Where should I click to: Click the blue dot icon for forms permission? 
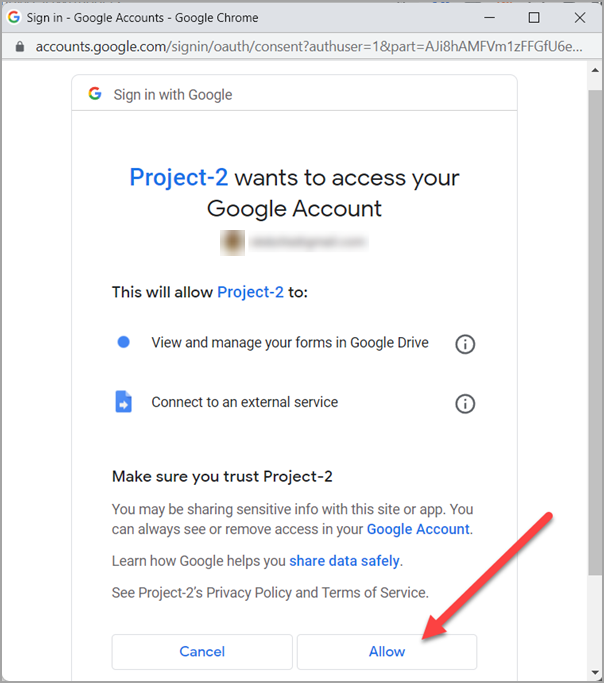pyautogui.click(x=124, y=342)
